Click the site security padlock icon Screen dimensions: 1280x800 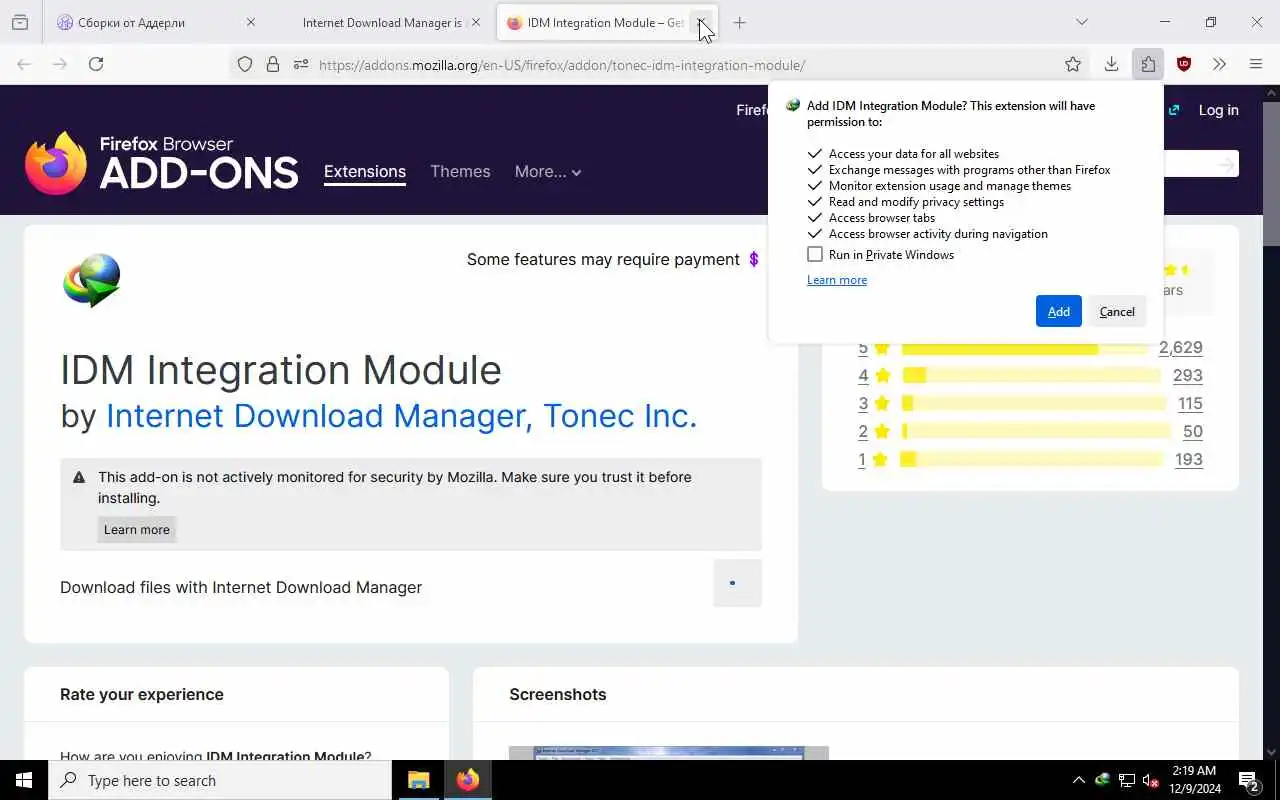[x=272, y=65]
